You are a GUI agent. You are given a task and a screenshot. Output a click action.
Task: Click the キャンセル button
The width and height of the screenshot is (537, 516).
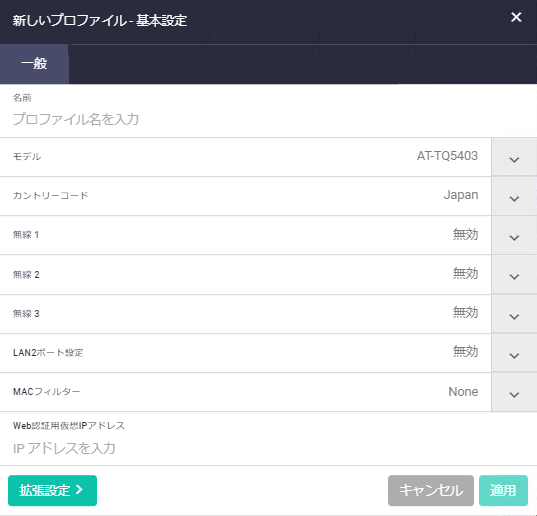coord(431,490)
